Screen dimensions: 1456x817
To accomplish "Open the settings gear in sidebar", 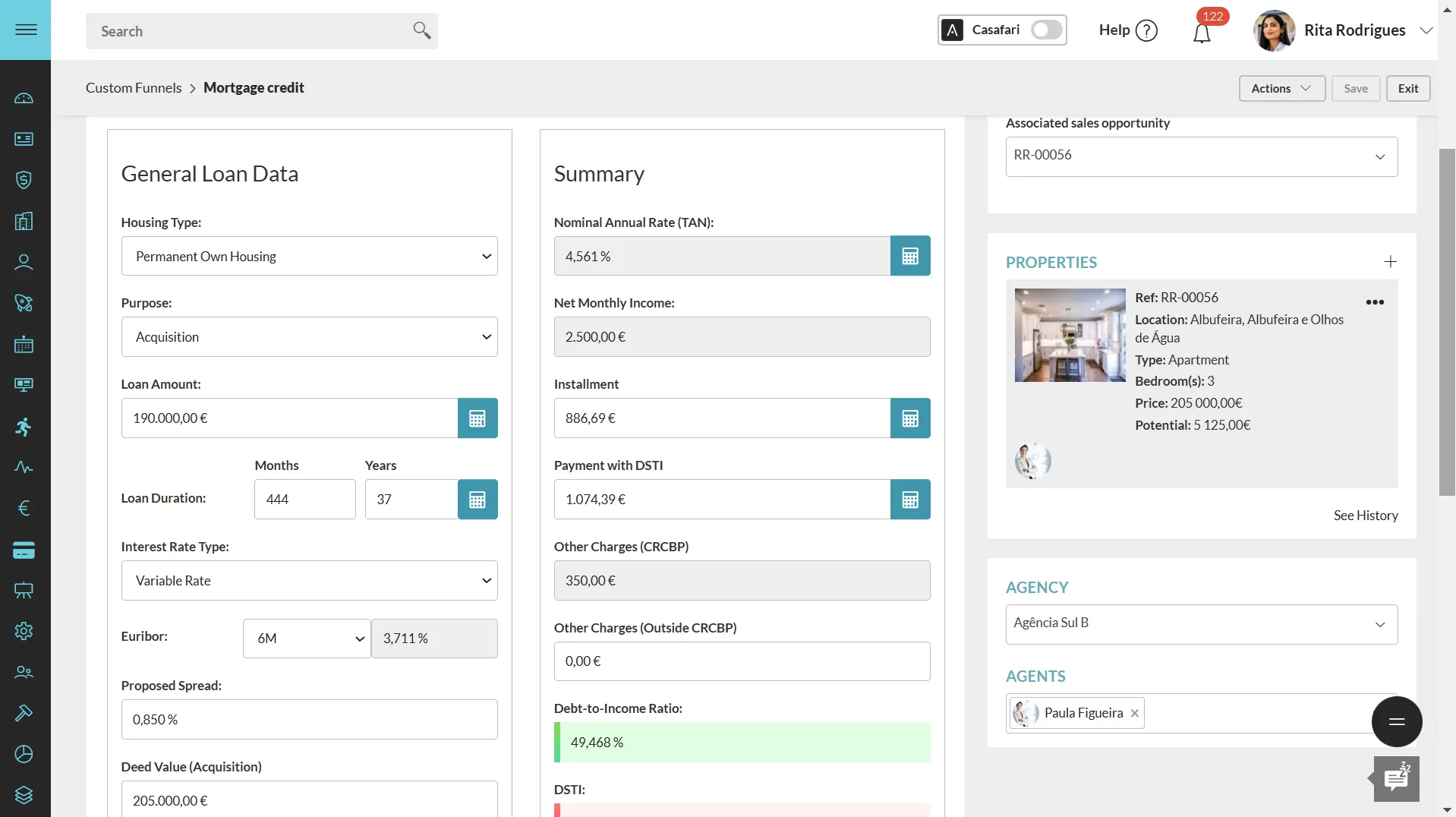I will tap(24, 631).
